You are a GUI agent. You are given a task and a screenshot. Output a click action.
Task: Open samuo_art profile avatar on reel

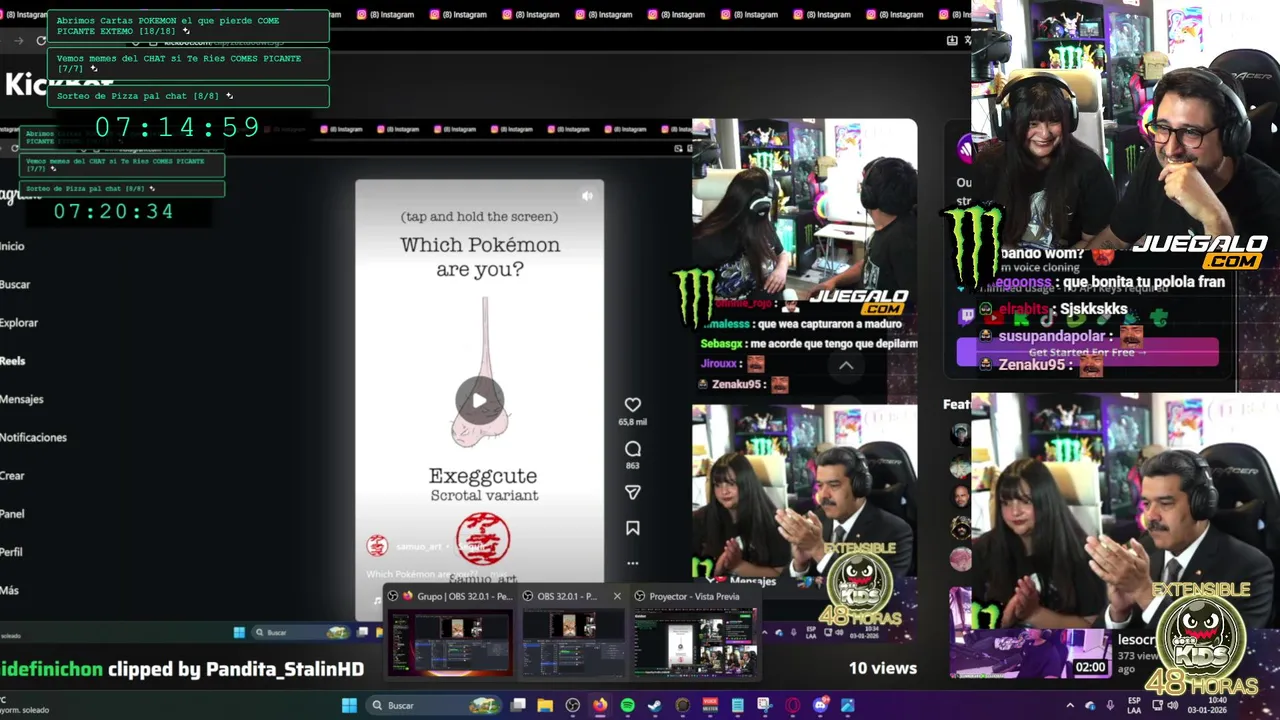click(x=377, y=545)
